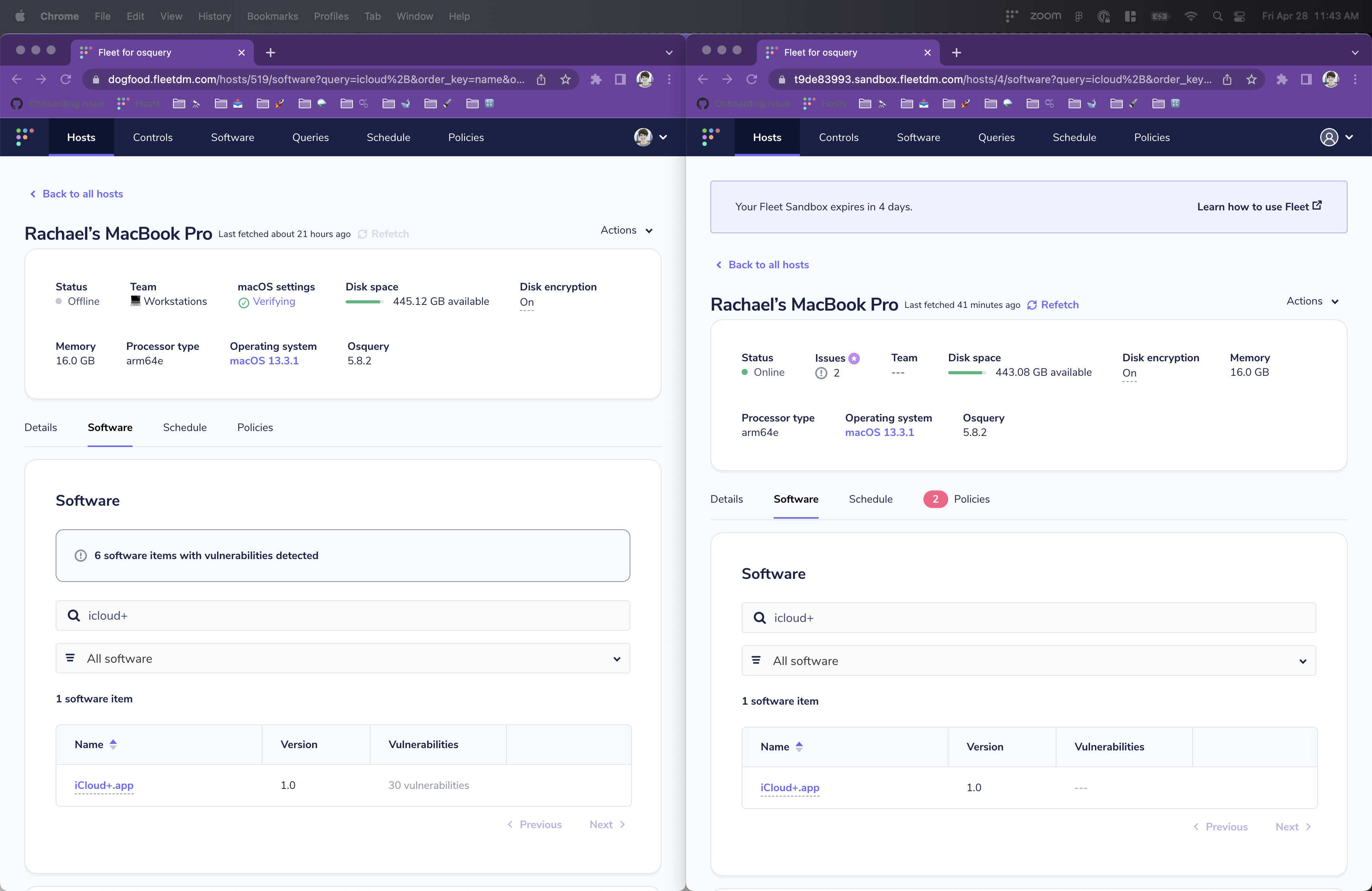Expand Actions dropdown in left window
Image resolution: width=1372 pixels, height=891 pixels.
626,230
